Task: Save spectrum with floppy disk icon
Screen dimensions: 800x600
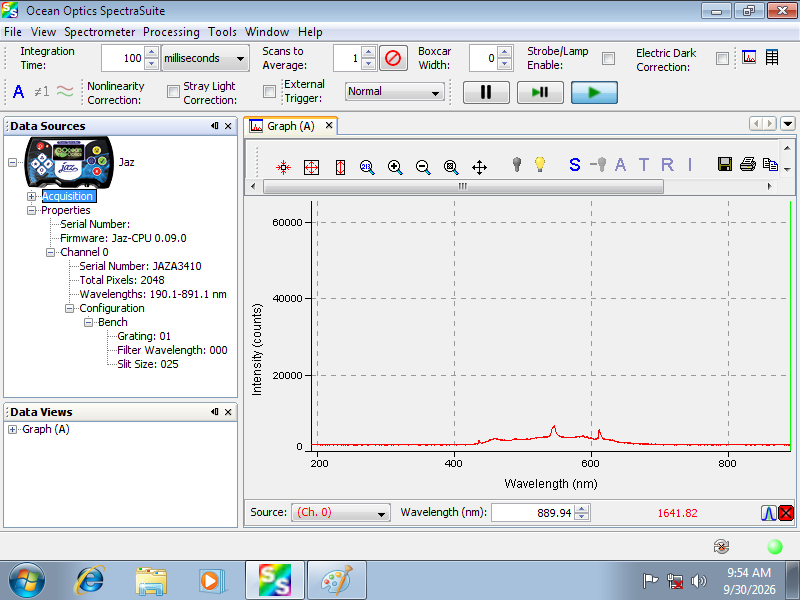Action: pos(724,164)
